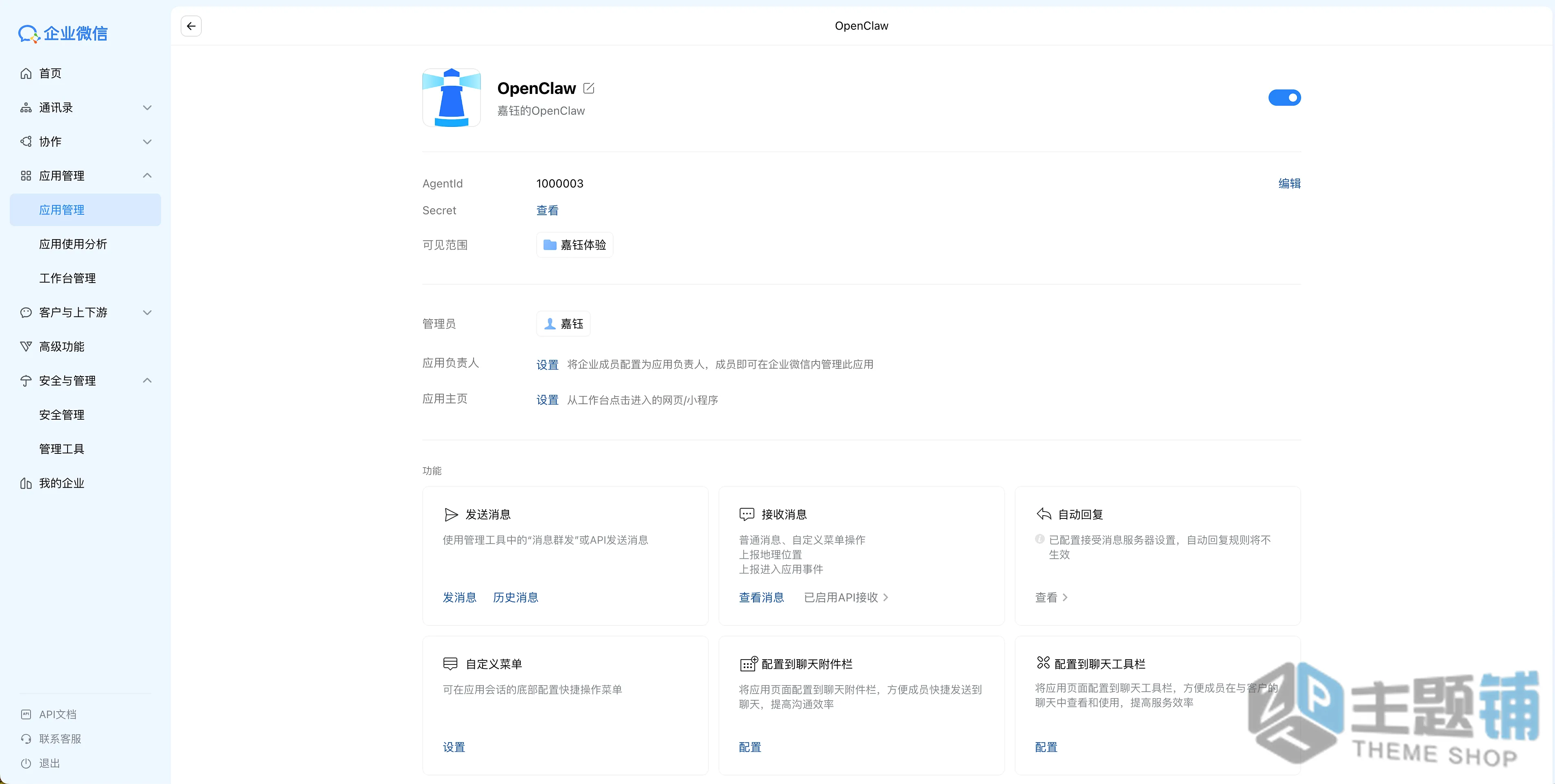The width and height of the screenshot is (1555, 784).
Task: Click the 发消息 link
Action: (x=459, y=597)
